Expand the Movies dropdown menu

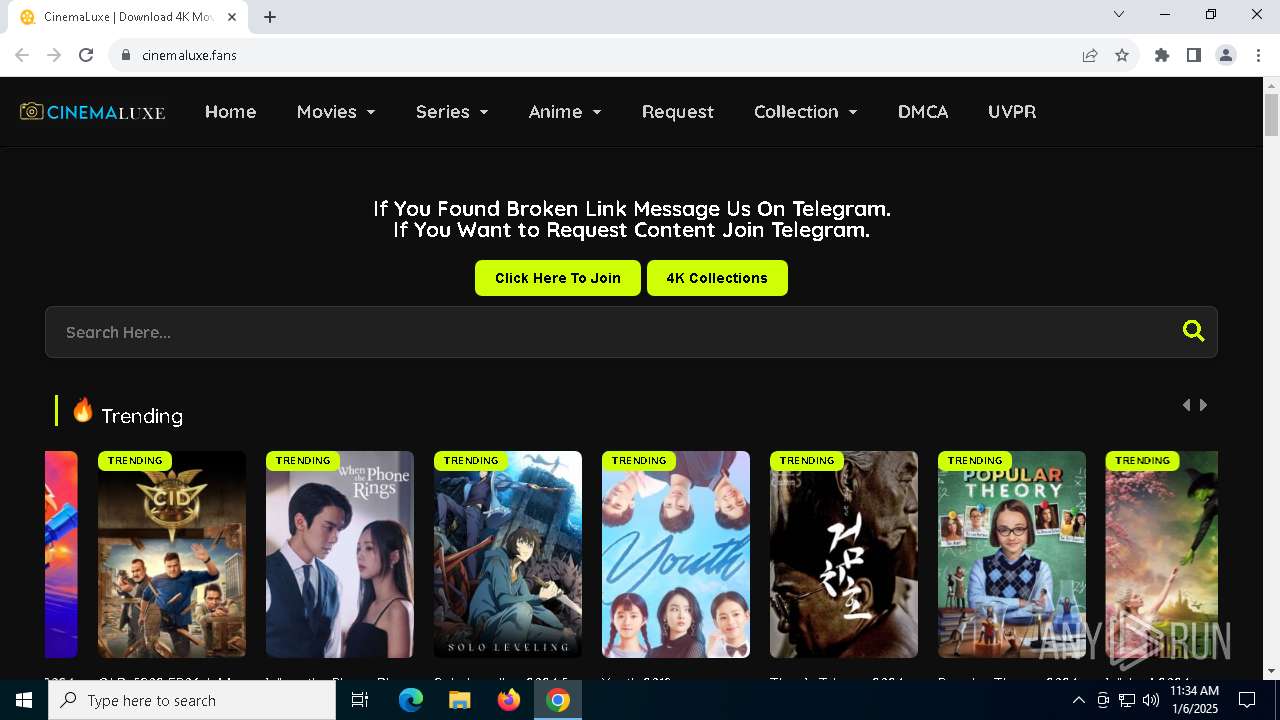pyautogui.click(x=336, y=112)
